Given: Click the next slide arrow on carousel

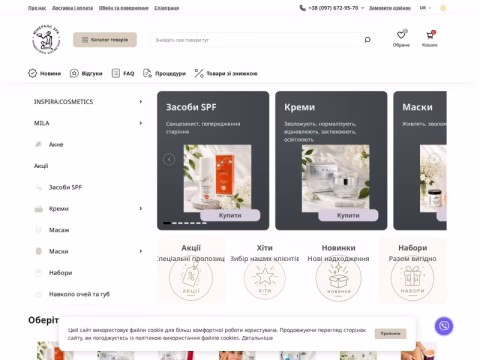Looking at the screenshot, I should coord(434,159).
